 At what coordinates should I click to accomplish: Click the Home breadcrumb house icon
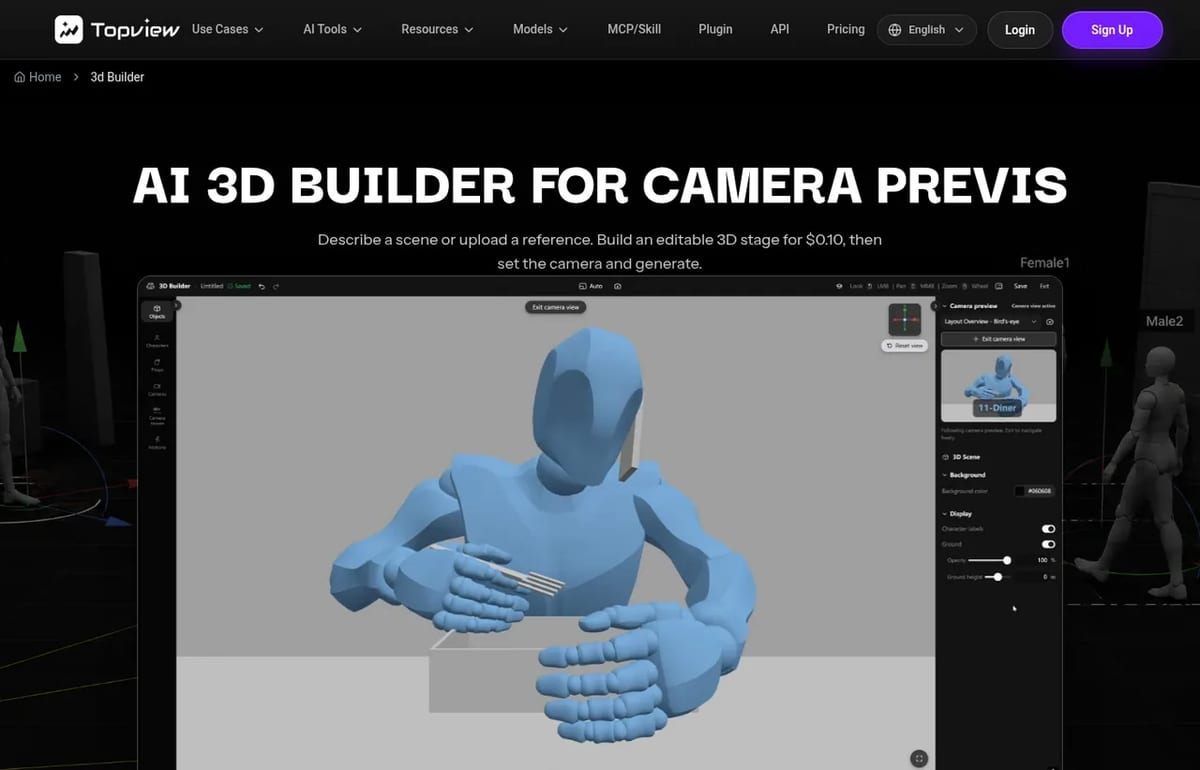click(20, 77)
